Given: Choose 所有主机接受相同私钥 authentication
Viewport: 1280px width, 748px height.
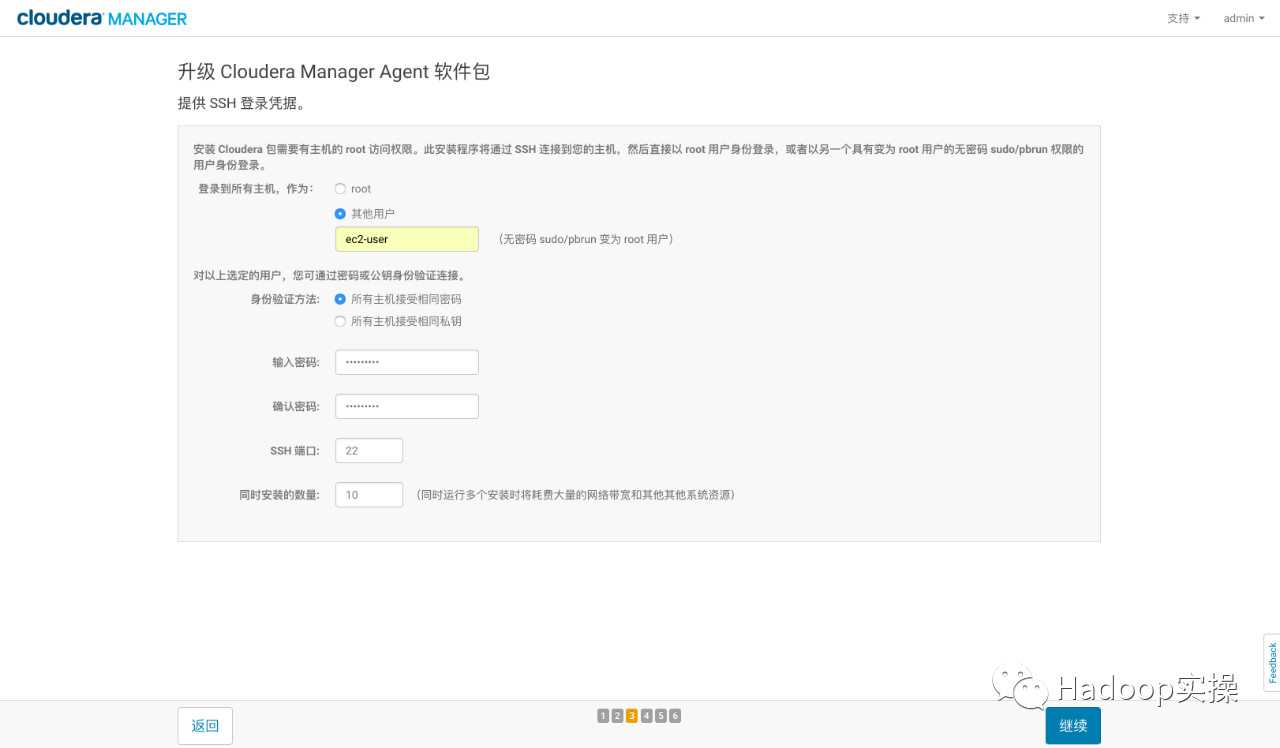Looking at the screenshot, I should pos(340,321).
